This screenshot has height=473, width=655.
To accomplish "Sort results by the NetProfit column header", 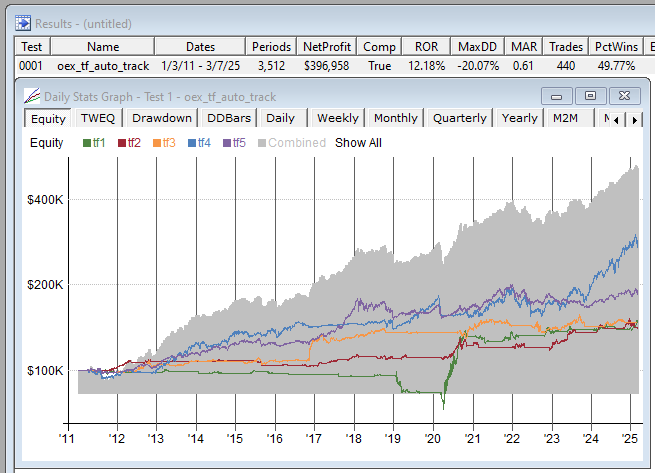I will click(327, 46).
